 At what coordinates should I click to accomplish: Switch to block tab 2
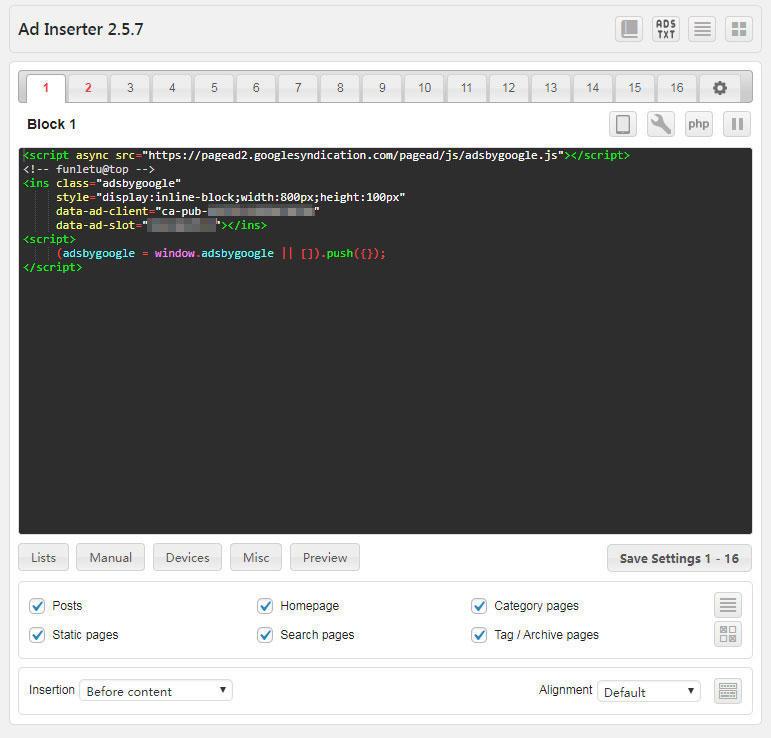(88, 88)
